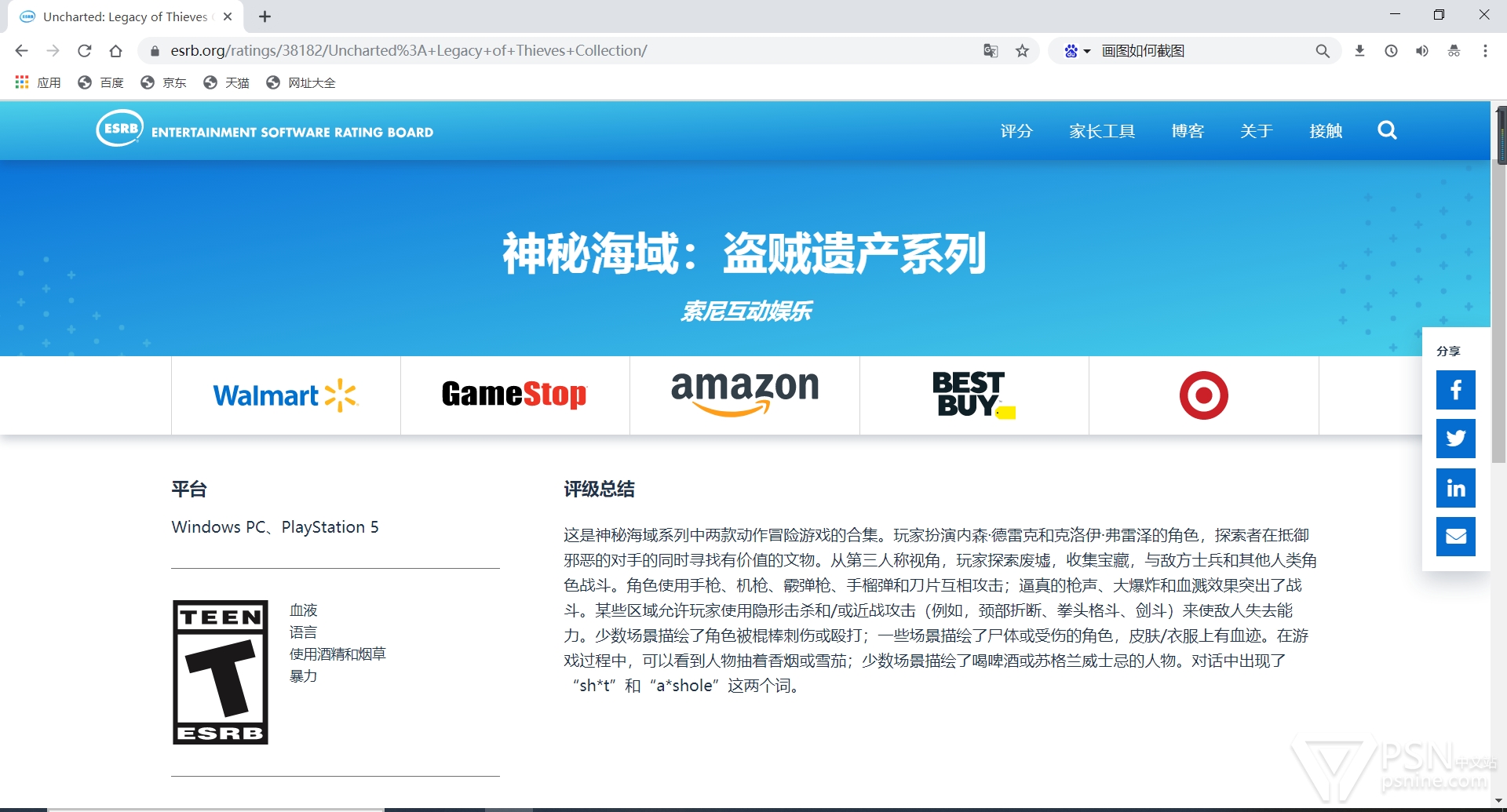Image resolution: width=1507 pixels, height=812 pixels.
Task: Shop at GameStop retailer logo
Action: 514,394
